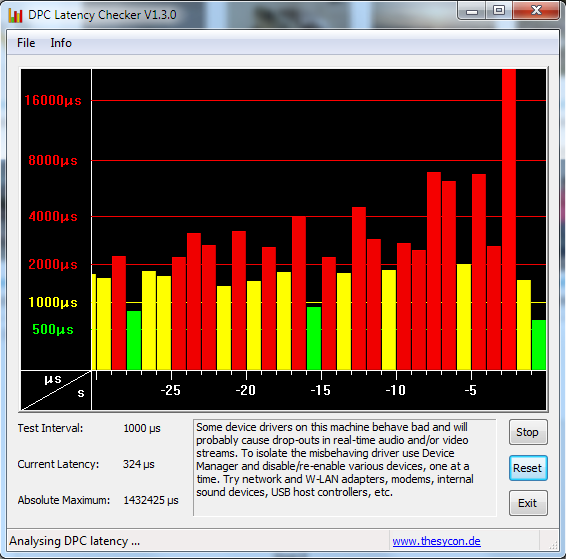
Task: Click the -10 time axis marker
Action: (395, 390)
